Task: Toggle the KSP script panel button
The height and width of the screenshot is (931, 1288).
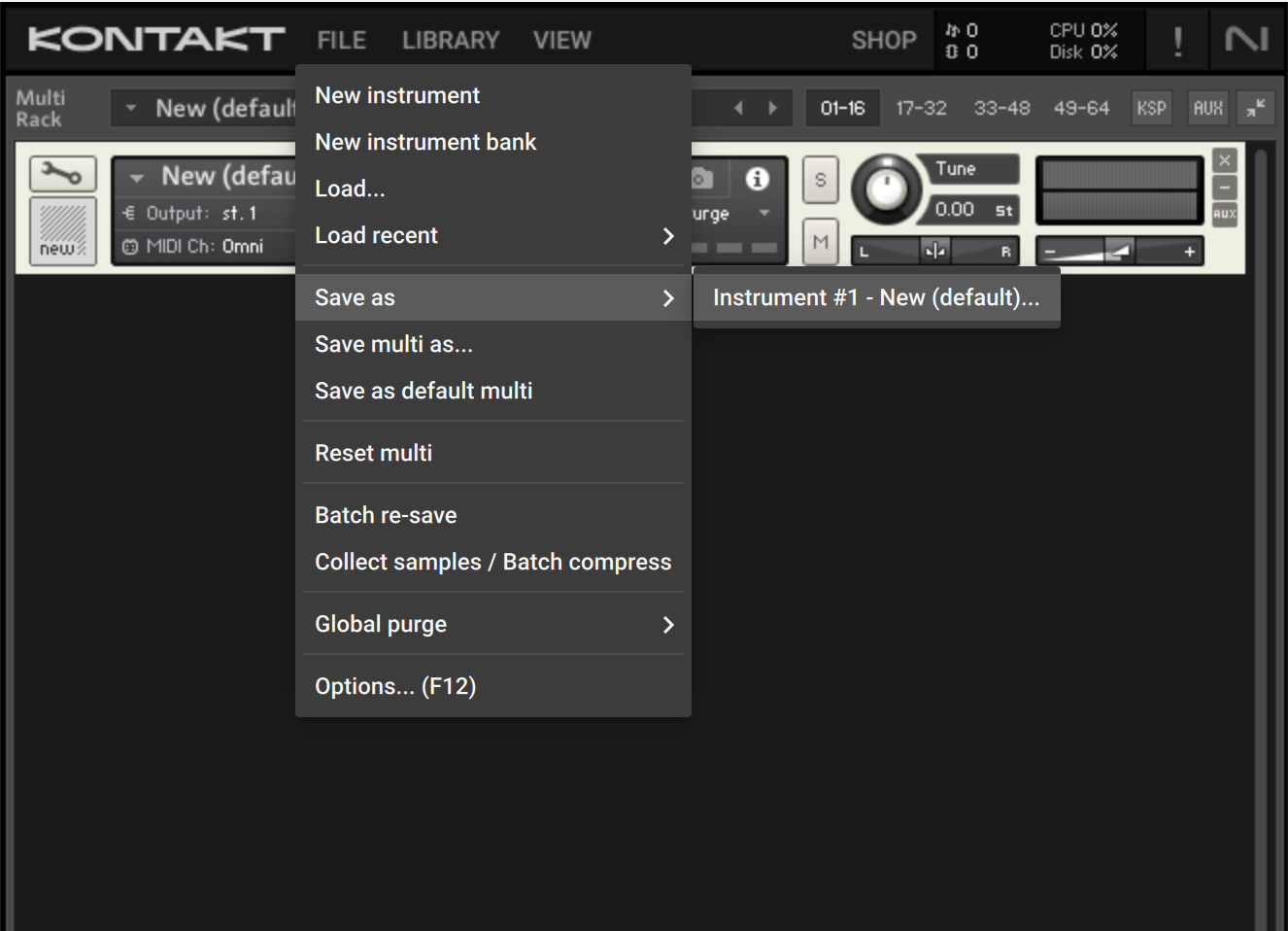Action: (x=1151, y=108)
